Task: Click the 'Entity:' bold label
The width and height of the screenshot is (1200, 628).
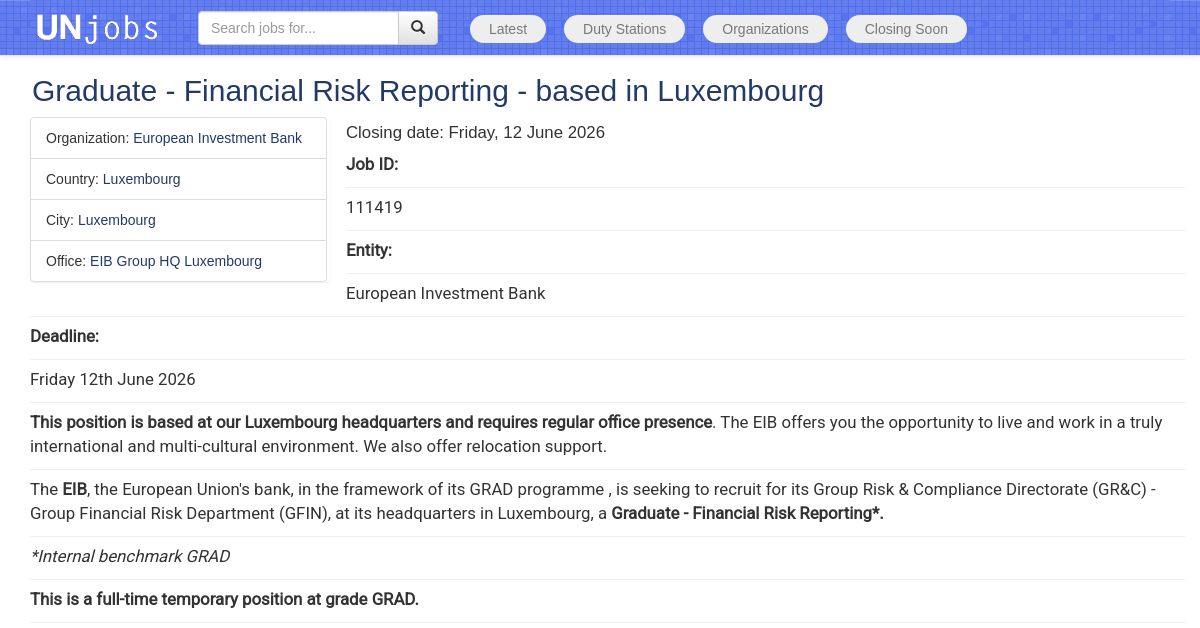Action: click(369, 250)
